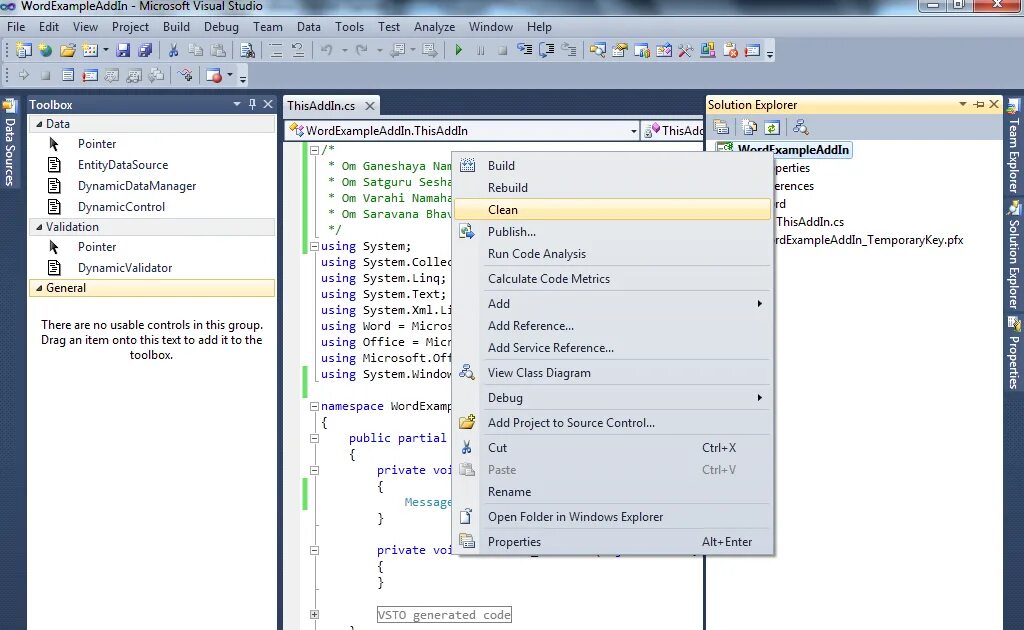Viewport: 1024px width, 630px height.
Task: Click the Copy icon in toolbar
Action: tap(195, 50)
